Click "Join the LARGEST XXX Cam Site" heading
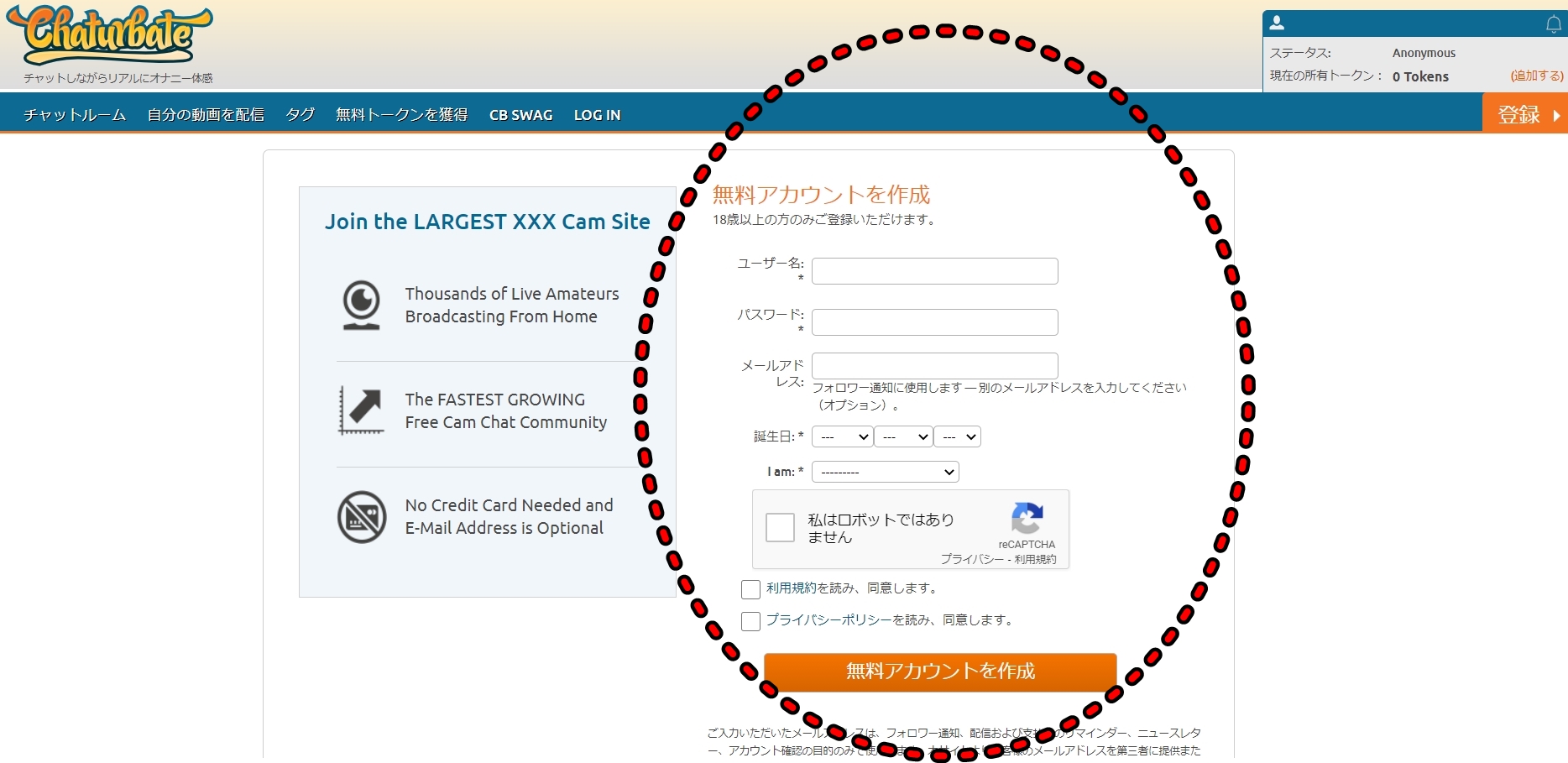This screenshot has width=1568, height=763. click(x=488, y=222)
